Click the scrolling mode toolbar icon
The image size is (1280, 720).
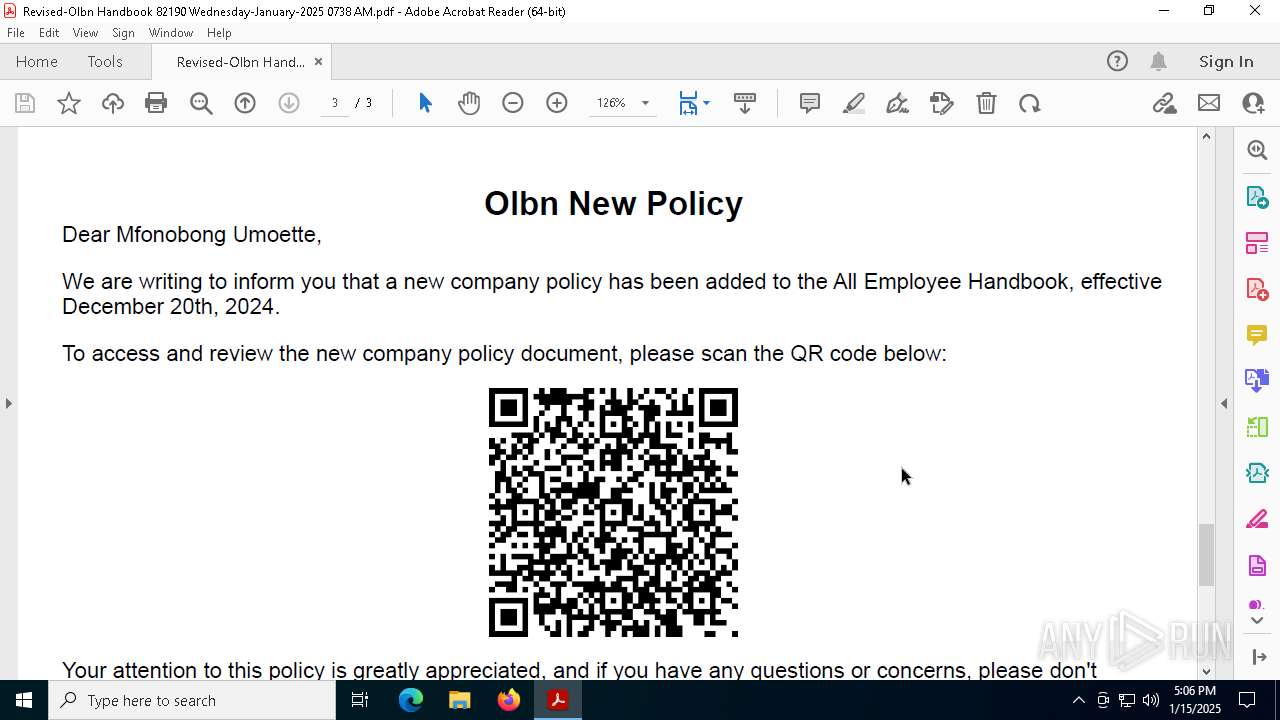(x=745, y=103)
